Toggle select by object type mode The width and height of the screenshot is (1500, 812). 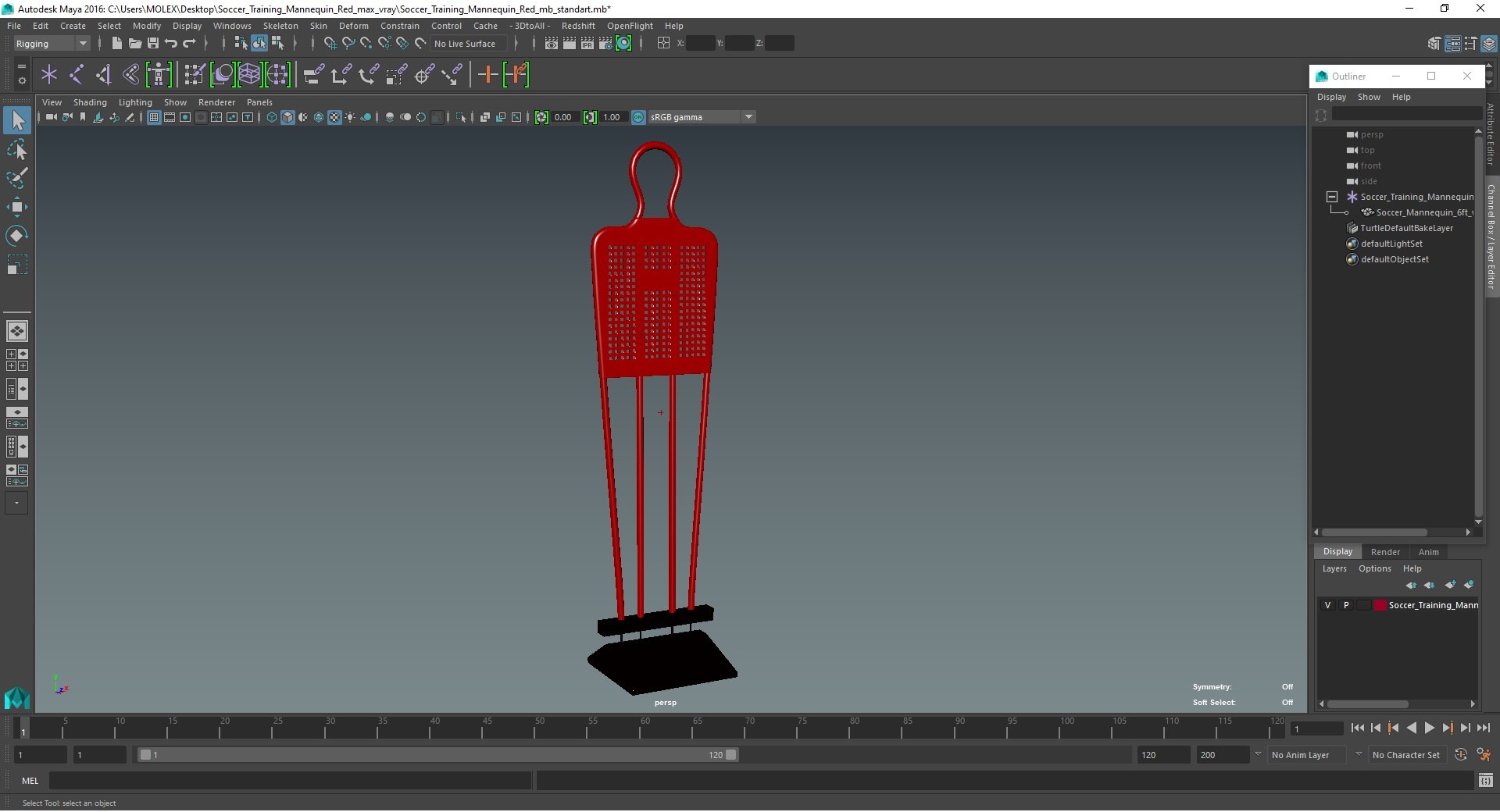[259, 44]
